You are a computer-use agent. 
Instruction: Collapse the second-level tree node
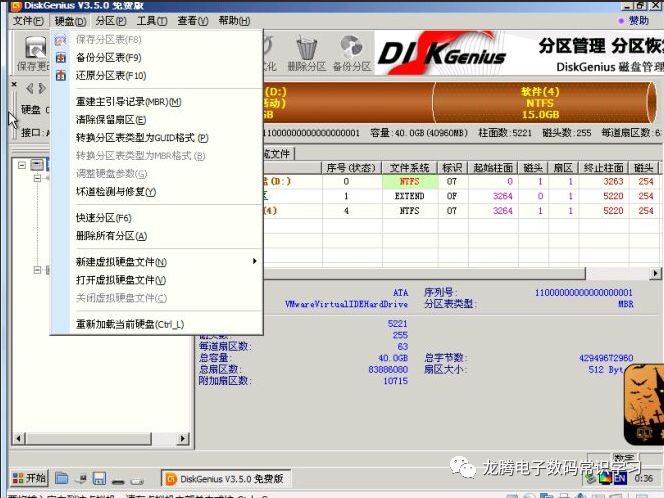coord(37,178)
